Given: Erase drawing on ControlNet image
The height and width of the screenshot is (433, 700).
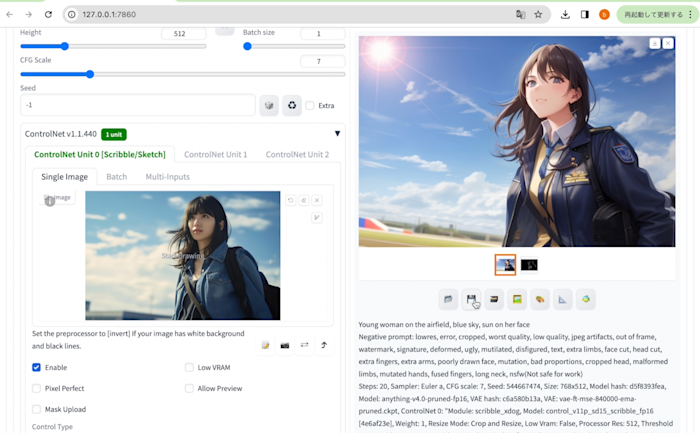Looking at the screenshot, I should (x=304, y=200).
